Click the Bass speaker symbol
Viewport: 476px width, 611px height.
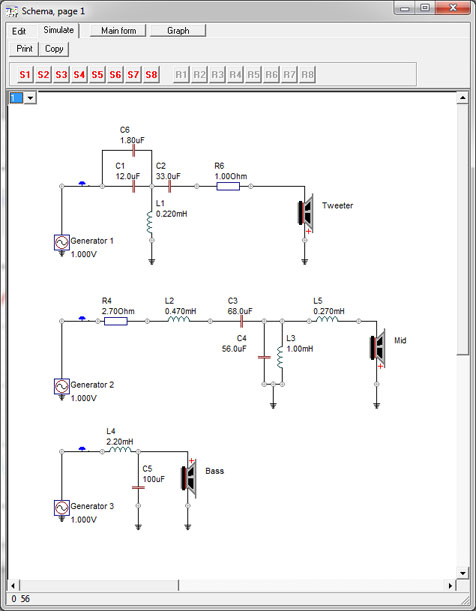189,479
